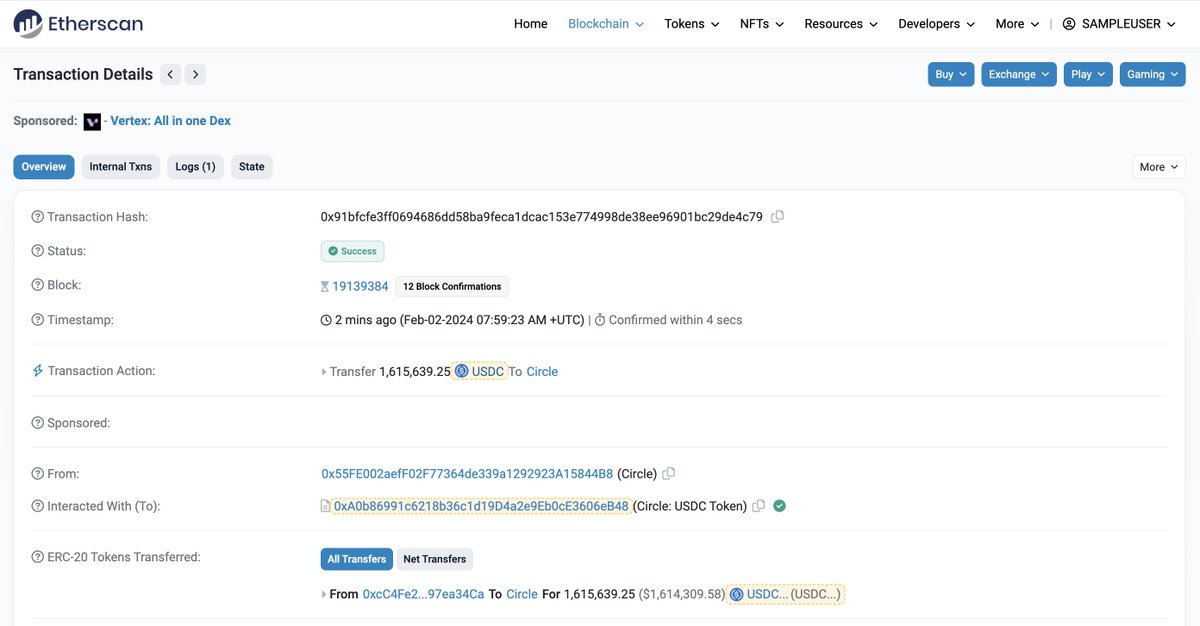1200x626 pixels.
Task: Click the Etherscan logo
Action: [x=78, y=23]
